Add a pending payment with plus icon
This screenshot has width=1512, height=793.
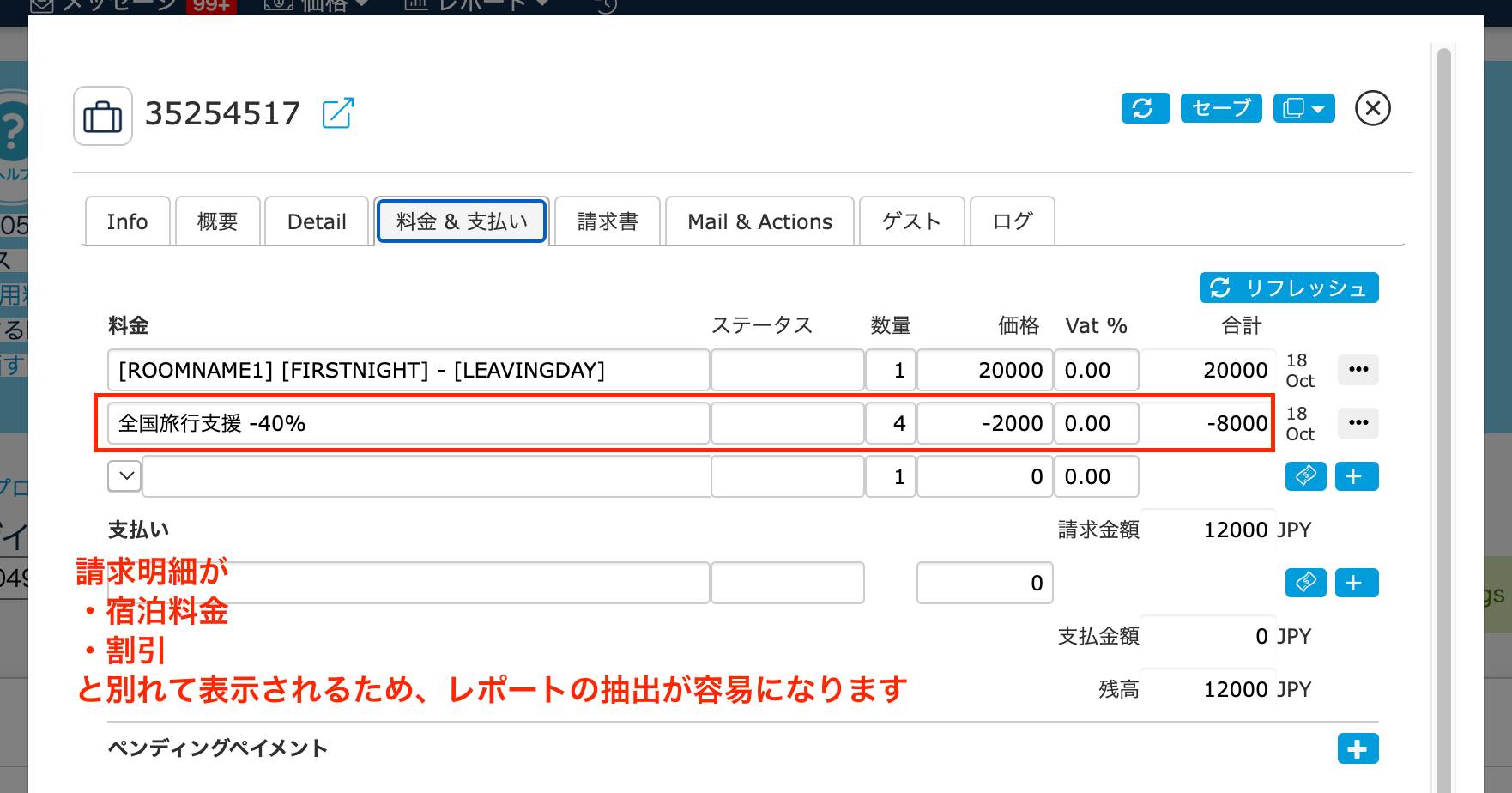pyautogui.click(x=1357, y=748)
